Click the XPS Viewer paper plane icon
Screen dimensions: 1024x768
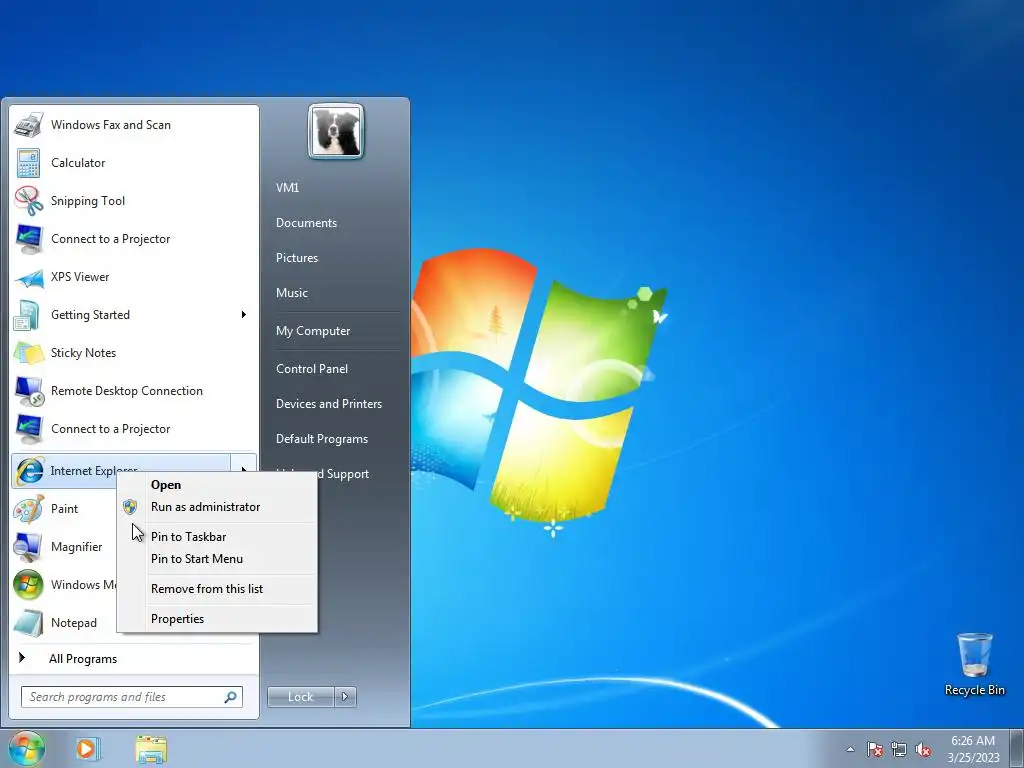(x=29, y=278)
